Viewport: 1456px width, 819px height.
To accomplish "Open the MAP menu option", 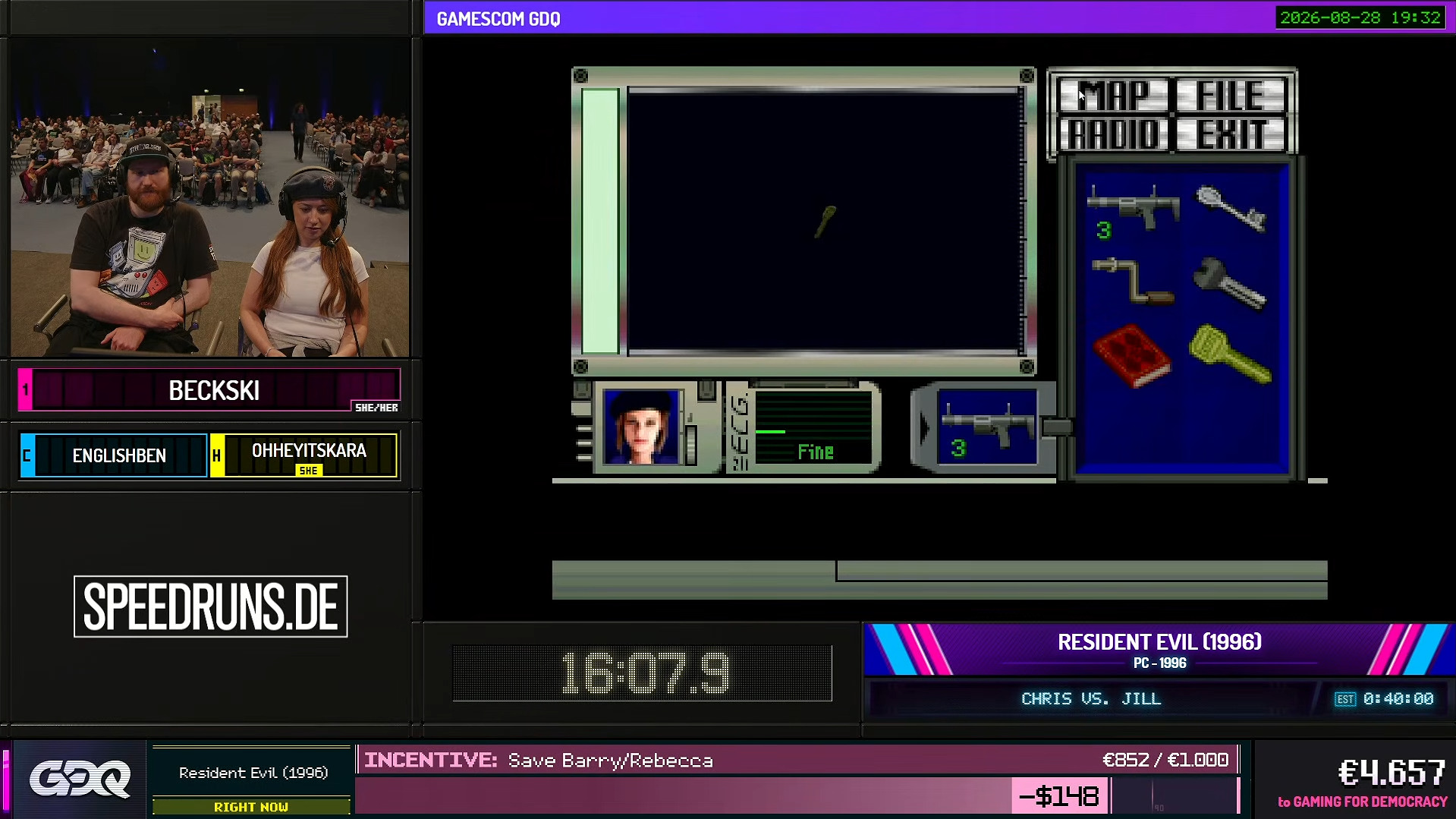I will [1114, 96].
